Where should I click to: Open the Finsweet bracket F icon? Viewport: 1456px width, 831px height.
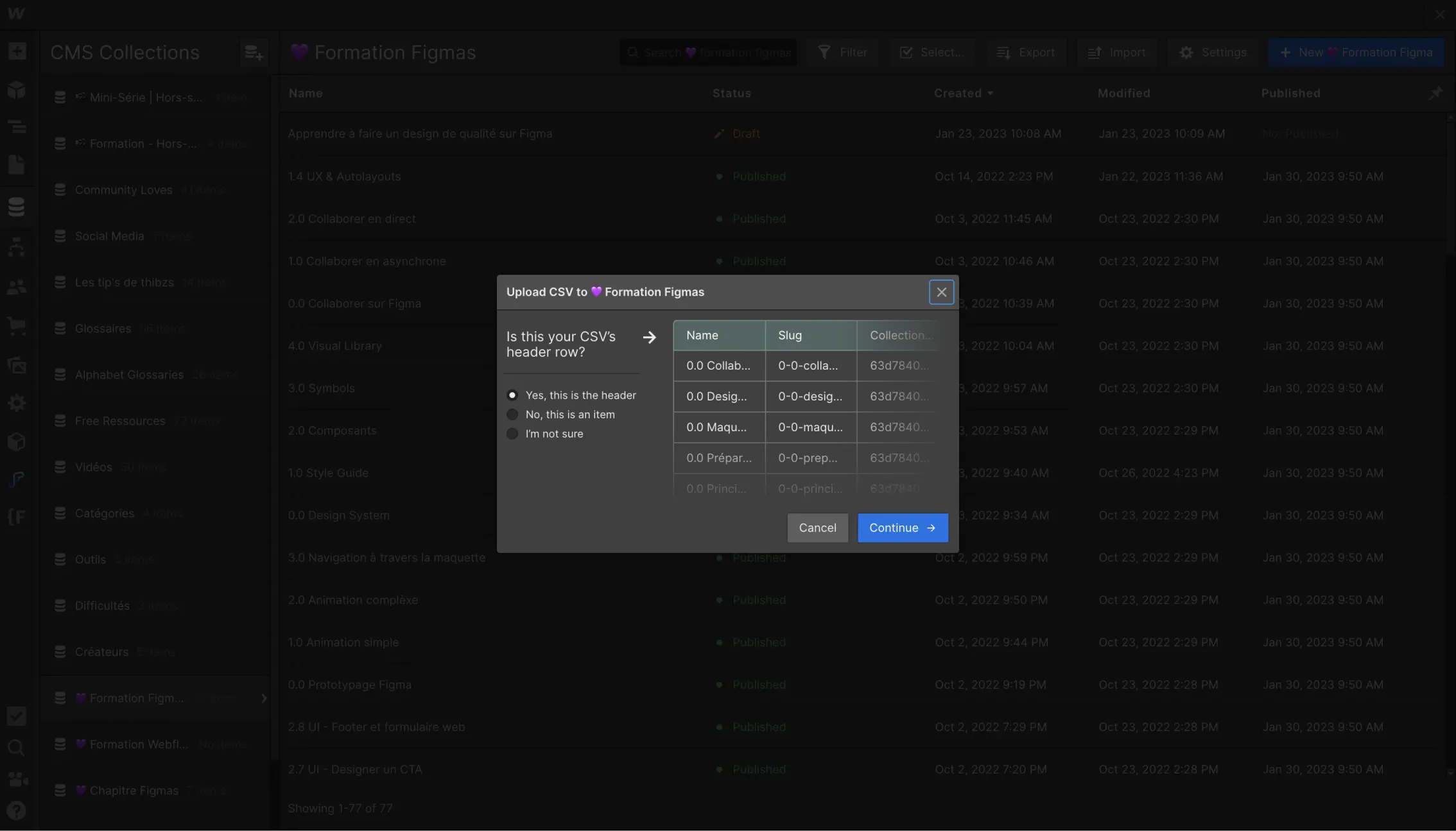point(17,517)
